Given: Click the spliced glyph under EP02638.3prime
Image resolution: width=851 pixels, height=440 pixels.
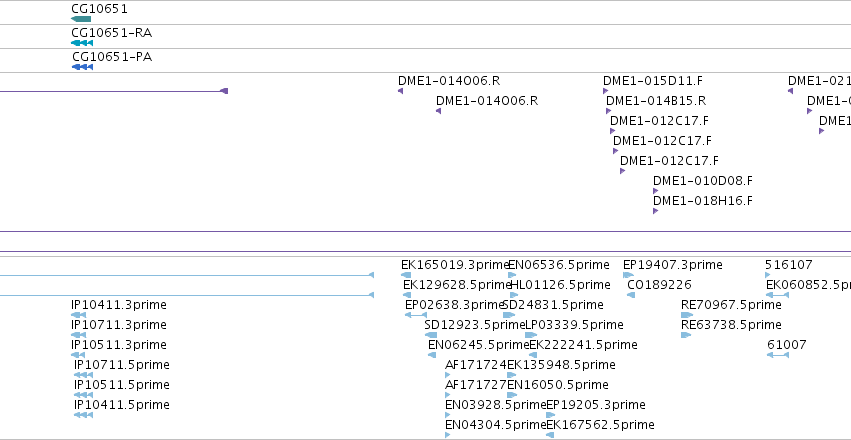Looking at the screenshot, I should click(x=416, y=315).
